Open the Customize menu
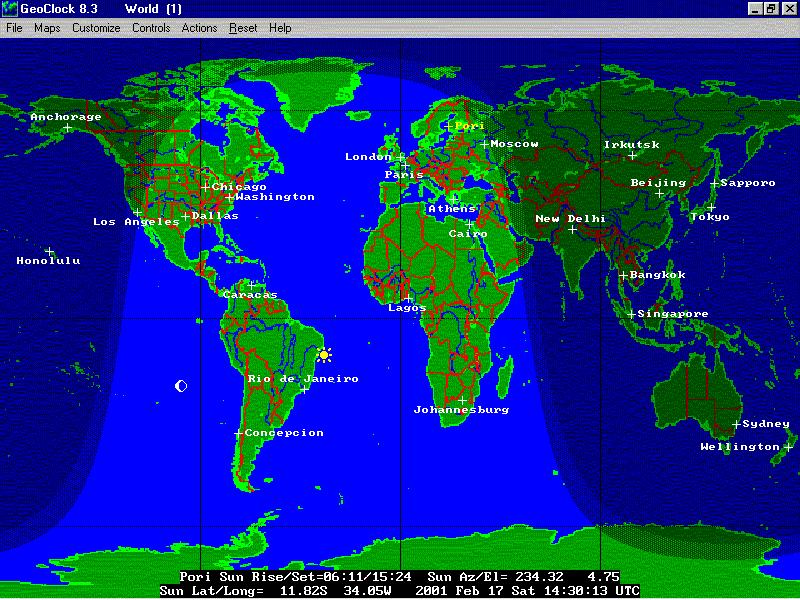The width and height of the screenshot is (800, 600). point(96,28)
